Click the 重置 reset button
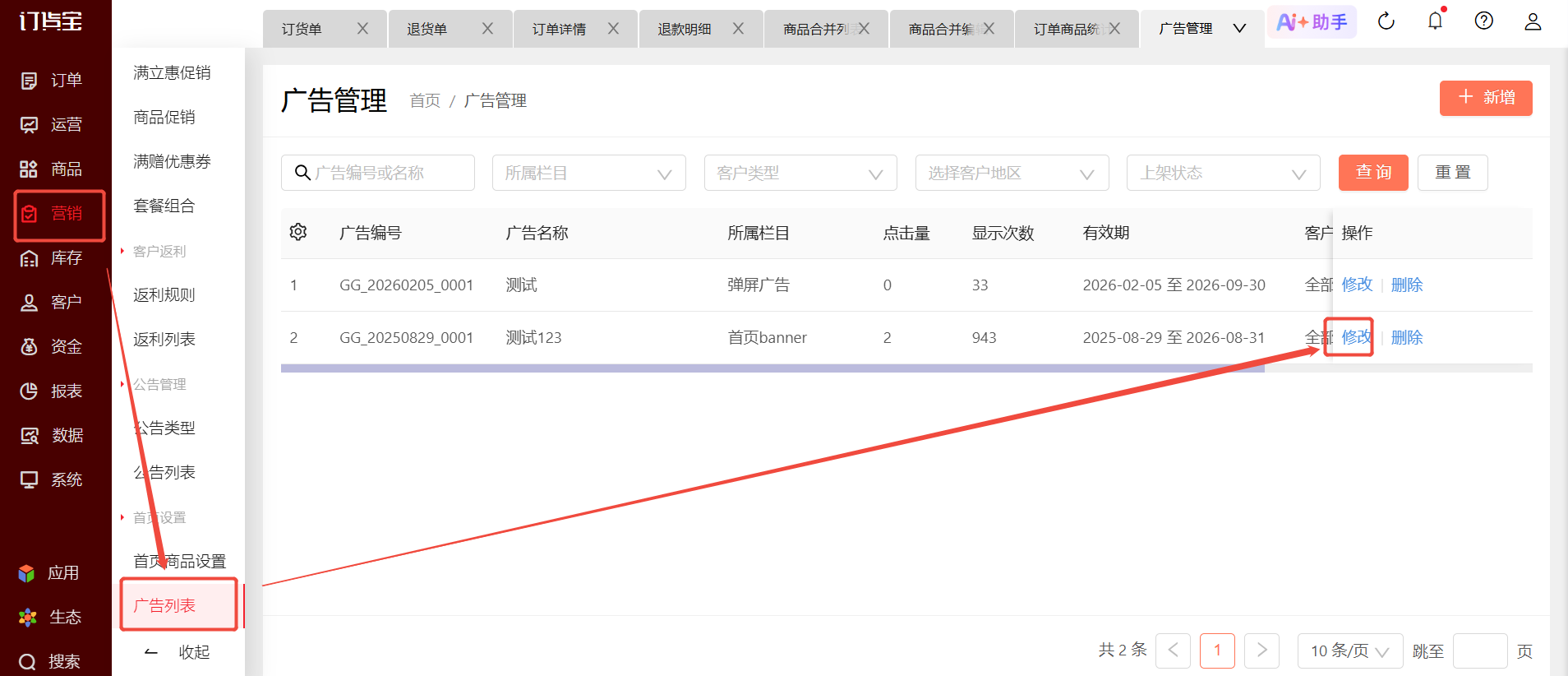The height and width of the screenshot is (676, 1568). click(1453, 173)
